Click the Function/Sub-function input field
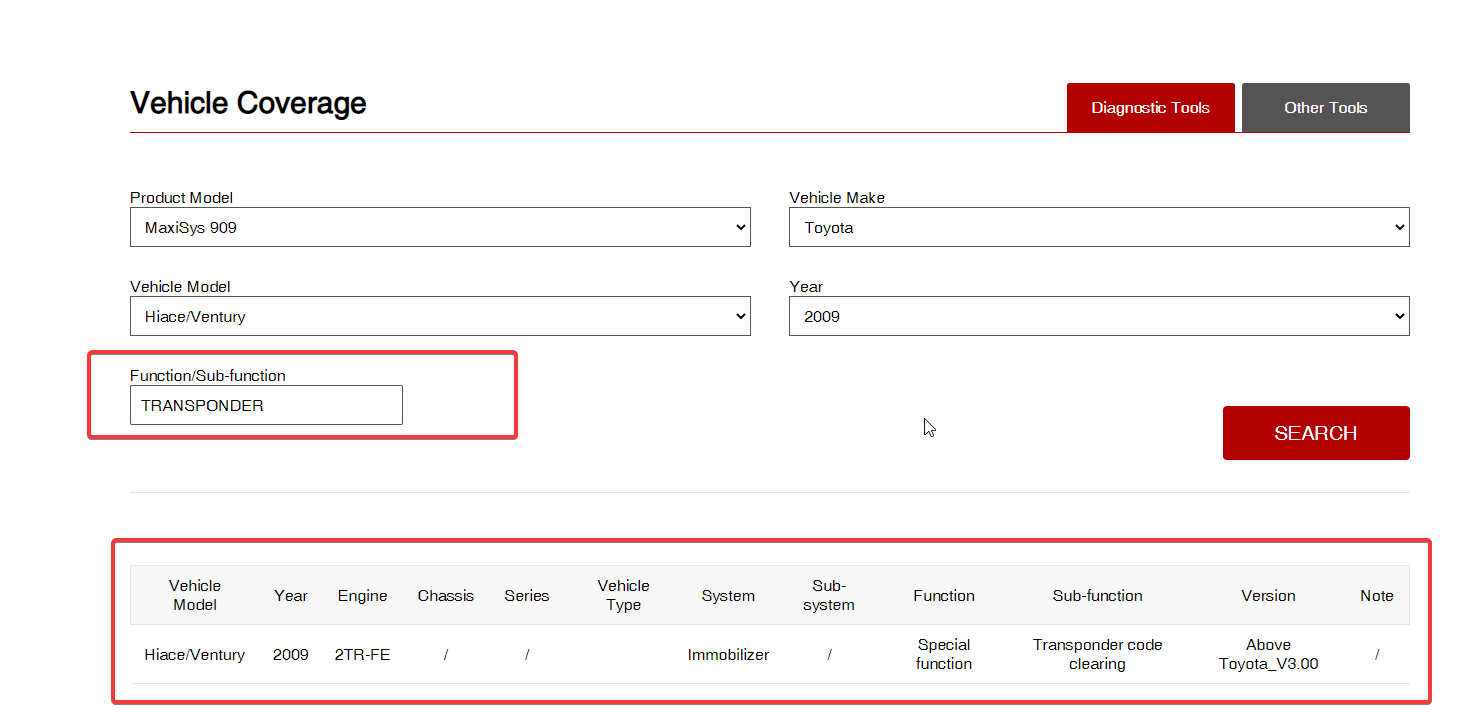The height and width of the screenshot is (723, 1459). (x=266, y=405)
